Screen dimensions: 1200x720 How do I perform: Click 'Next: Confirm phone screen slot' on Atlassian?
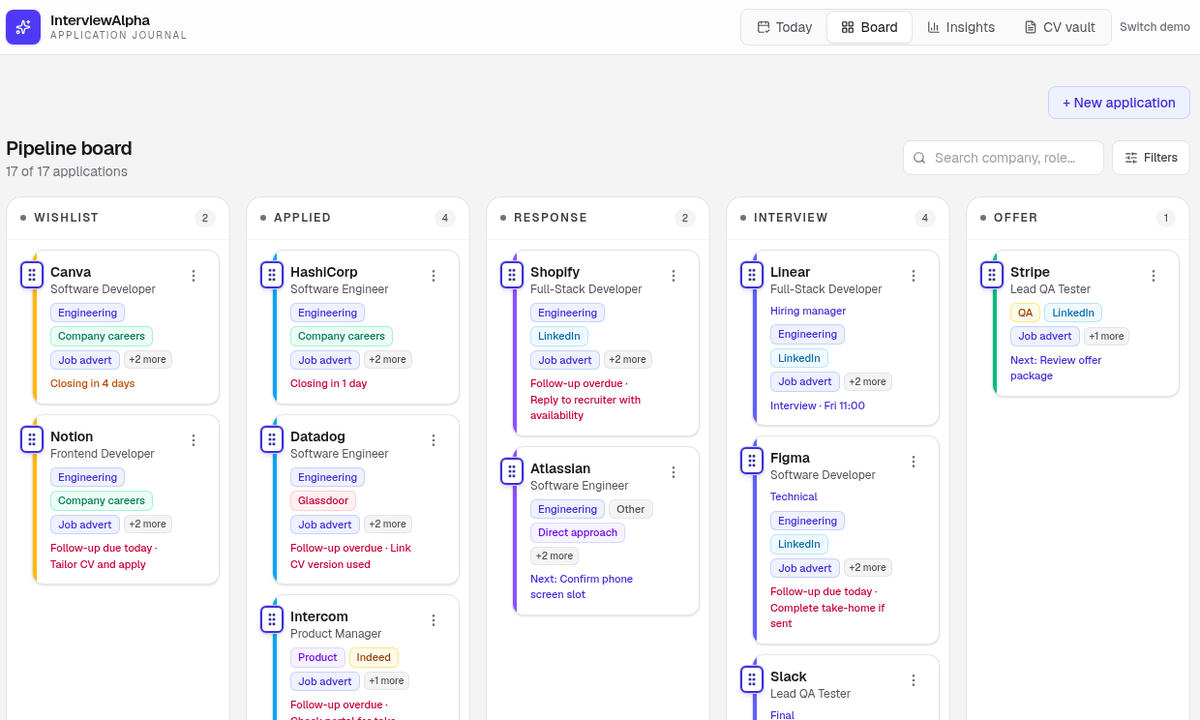coord(581,587)
